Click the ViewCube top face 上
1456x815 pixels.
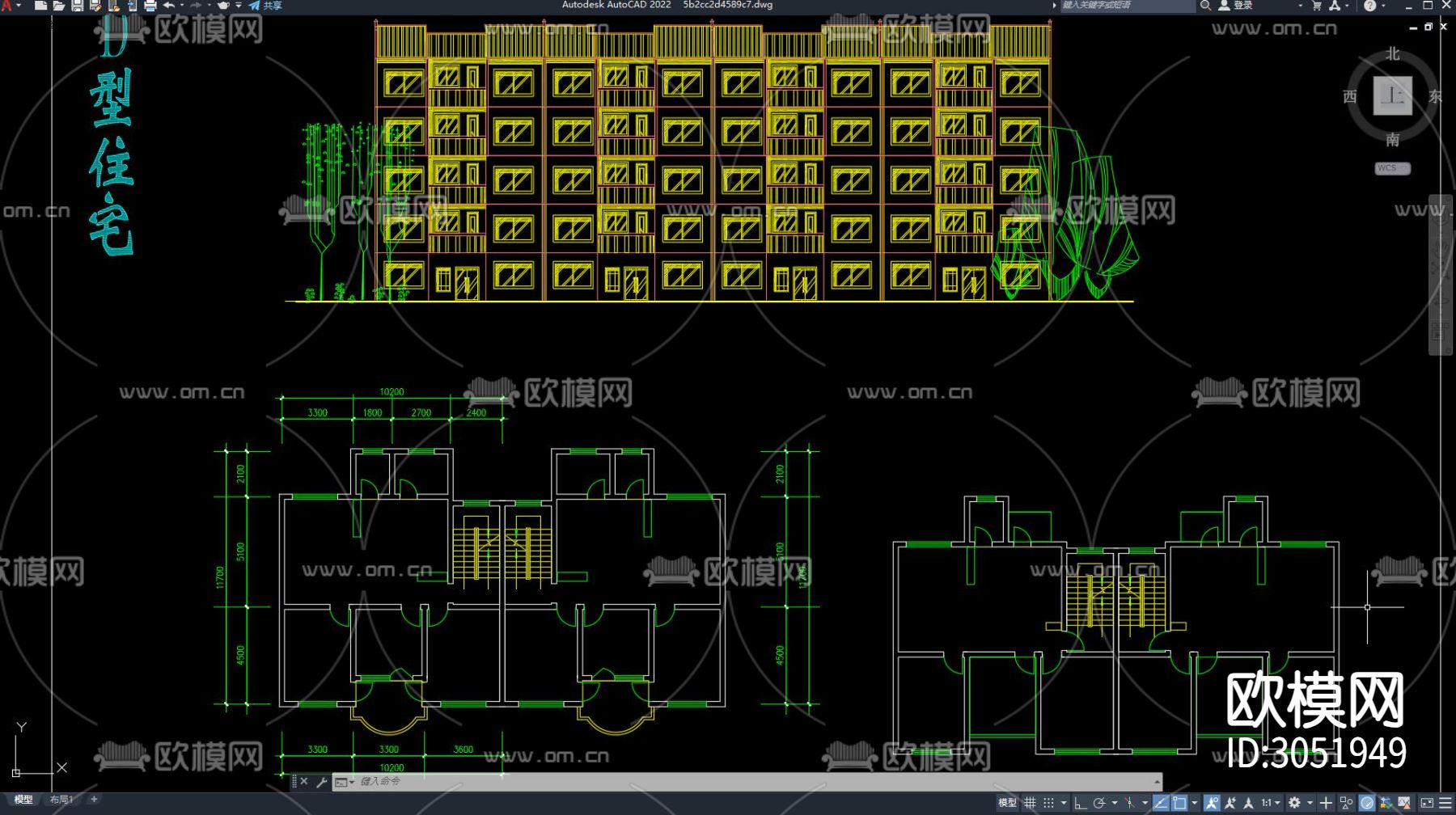[1392, 95]
